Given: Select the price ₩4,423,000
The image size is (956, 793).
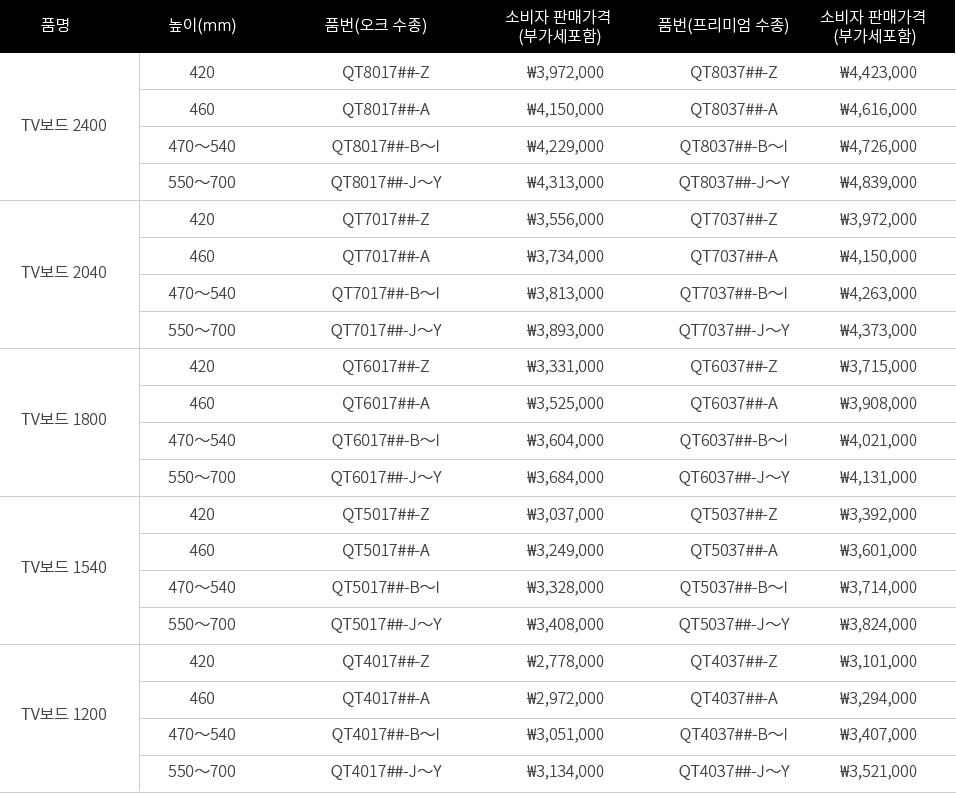Looking at the screenshot, I should tap(878, 73).
